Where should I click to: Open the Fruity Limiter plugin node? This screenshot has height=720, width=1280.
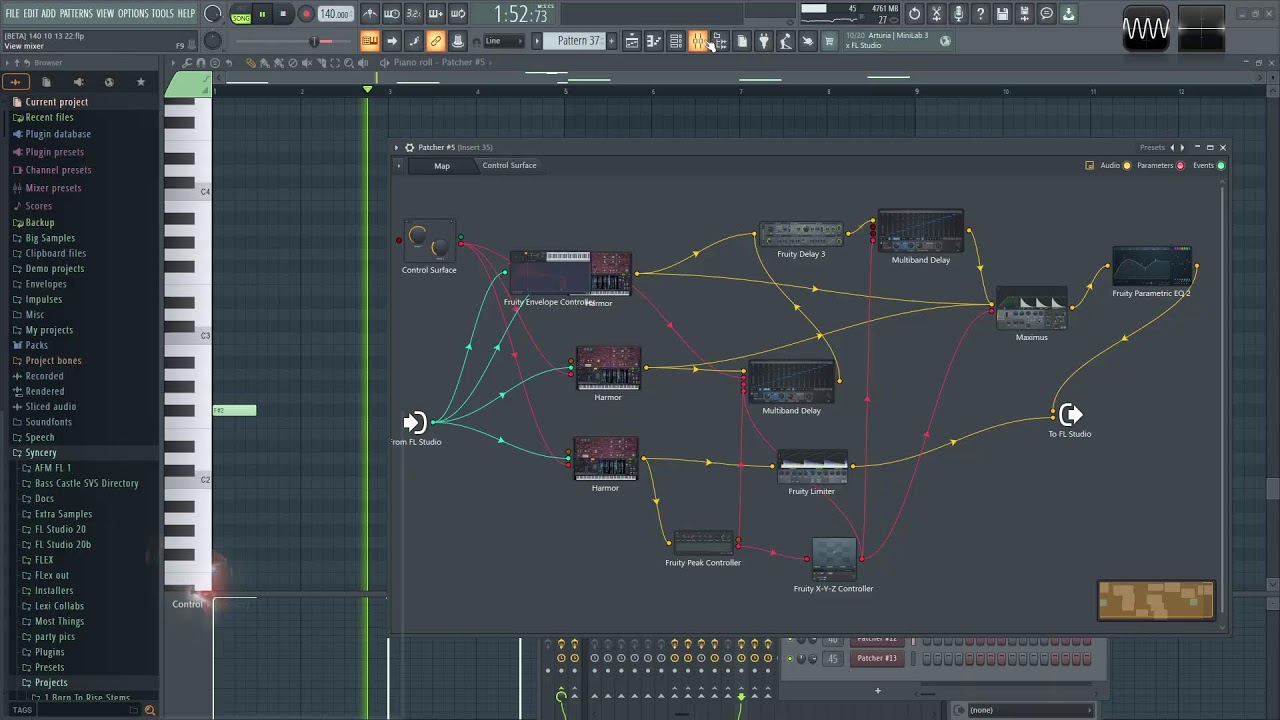(811, 467)
